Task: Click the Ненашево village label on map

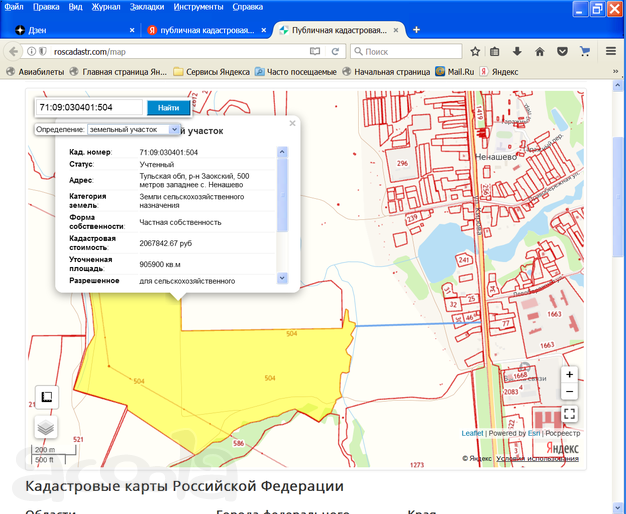Action: pyautogui.click(x=495, y=157)
